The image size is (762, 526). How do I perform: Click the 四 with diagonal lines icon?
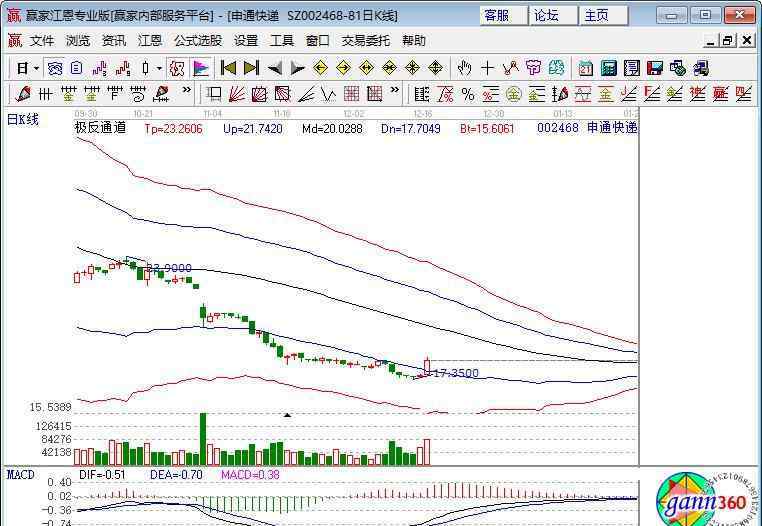coord(744,93)
